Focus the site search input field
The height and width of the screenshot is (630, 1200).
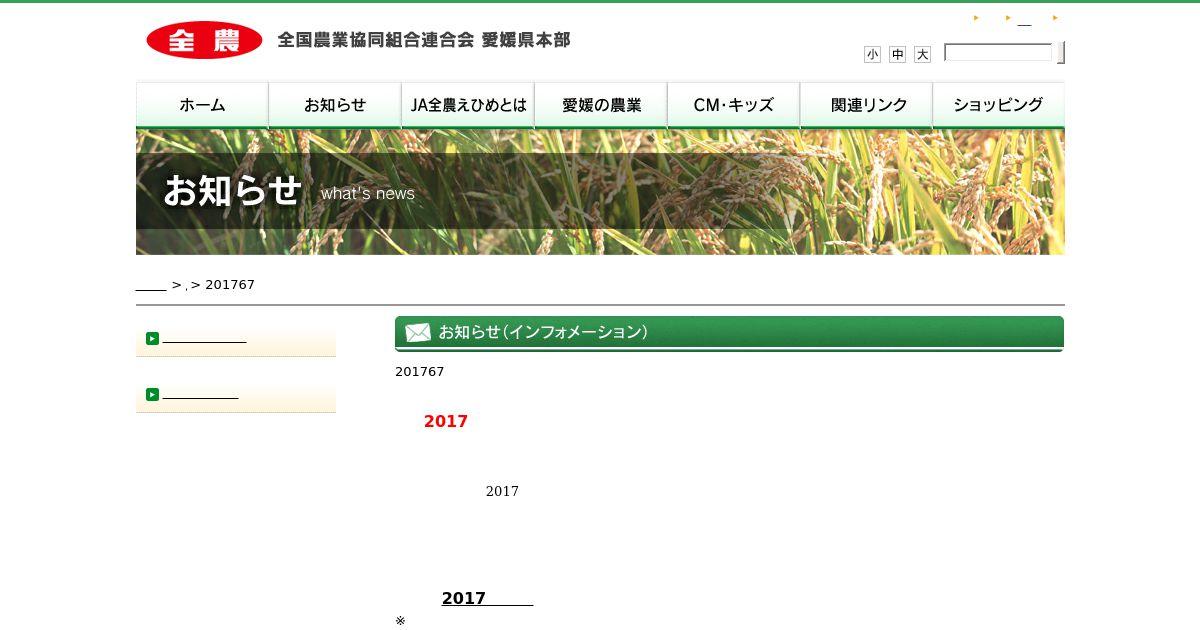pos(998,52)
